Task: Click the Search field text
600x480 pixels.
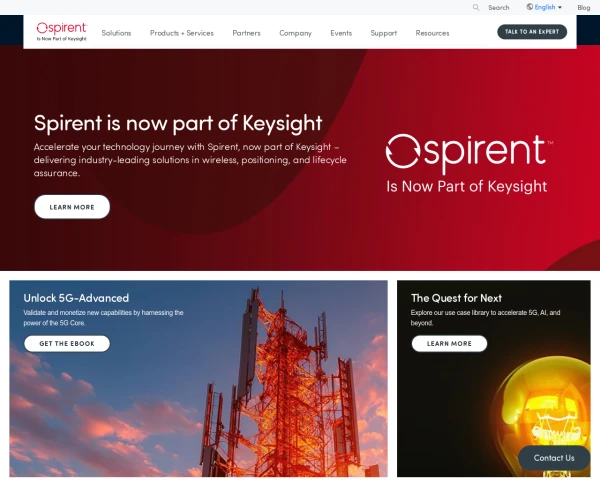Action: coord(499,7)
